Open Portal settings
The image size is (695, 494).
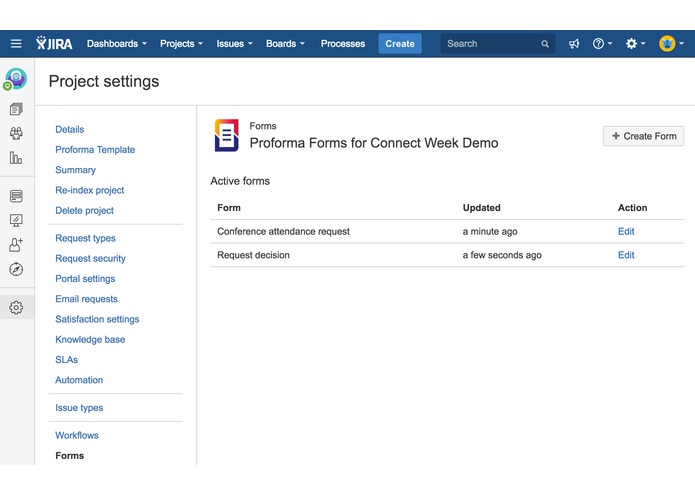[x=85, y=279]
